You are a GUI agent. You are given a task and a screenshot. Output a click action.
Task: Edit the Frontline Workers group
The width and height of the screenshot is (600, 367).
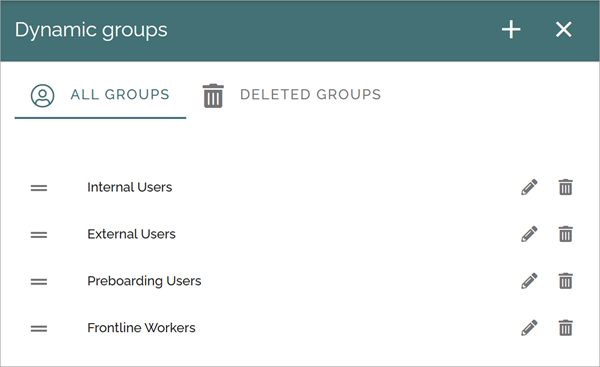529,328
